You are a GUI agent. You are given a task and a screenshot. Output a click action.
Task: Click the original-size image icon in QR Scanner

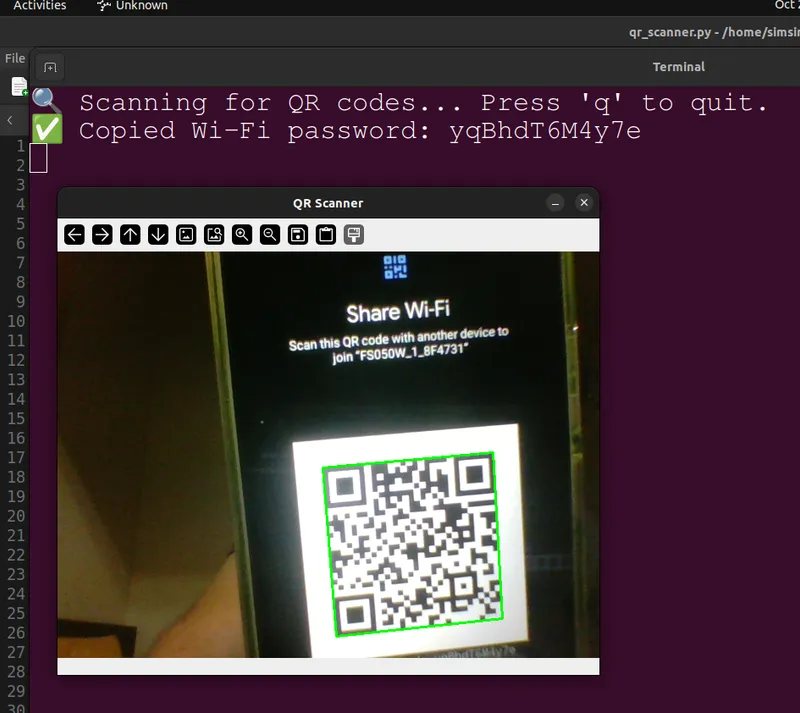pos(214,235)
